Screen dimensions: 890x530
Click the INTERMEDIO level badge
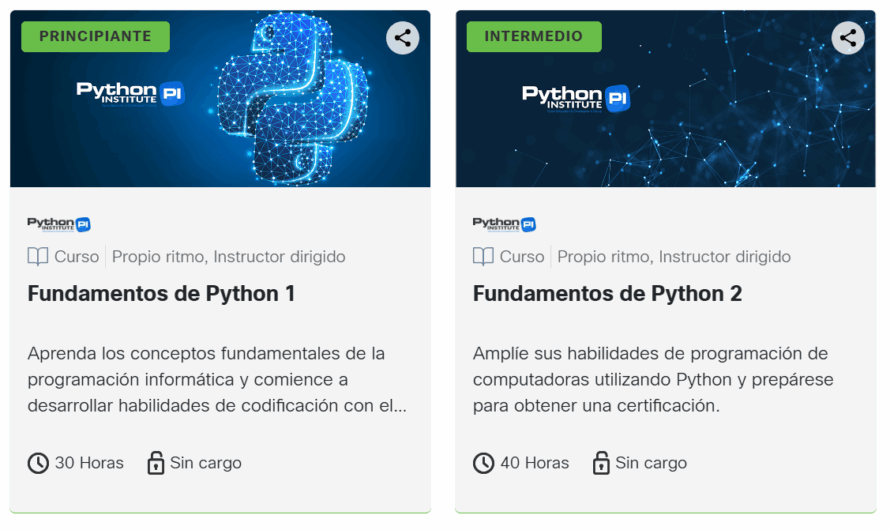[534, 36]
